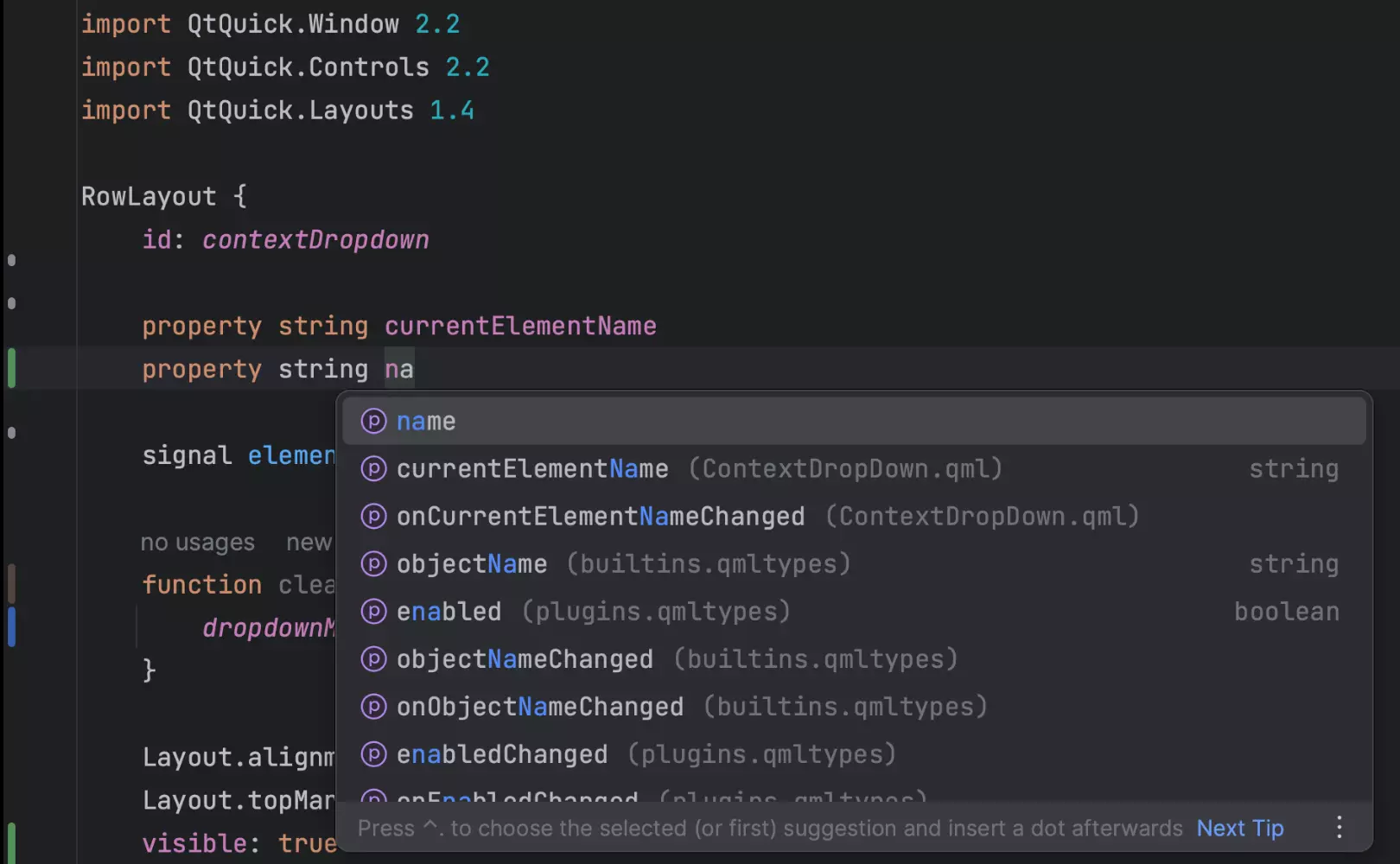Click property icon beside onObjectNameChanged suggestion
This screenshot has height=864, width=1400.
pos(373,707)
